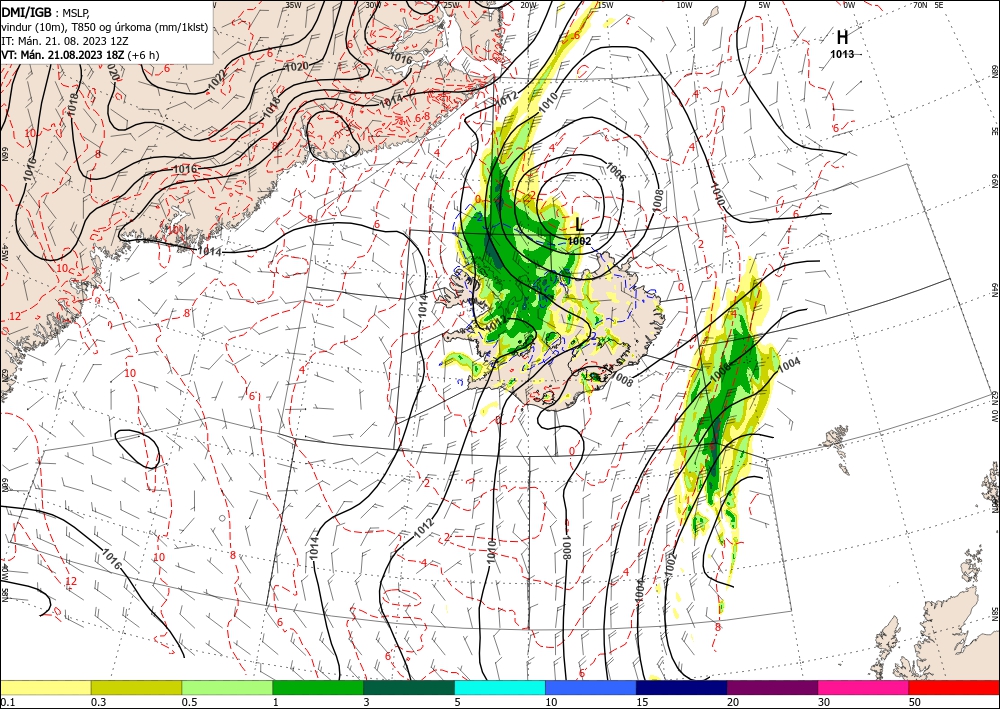Screen dimensions: 1000x709
Task: Select the green 1–3 mm legend swatch
Action: [x=318, y=687]
